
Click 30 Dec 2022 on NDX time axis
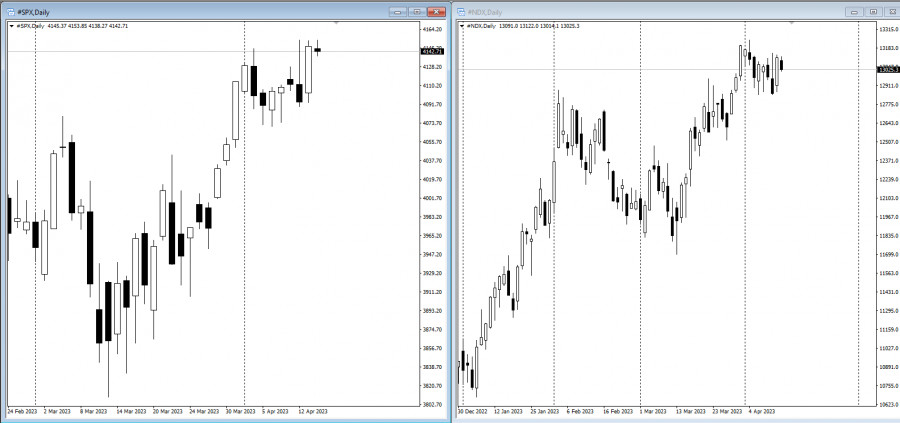point(472,412)
